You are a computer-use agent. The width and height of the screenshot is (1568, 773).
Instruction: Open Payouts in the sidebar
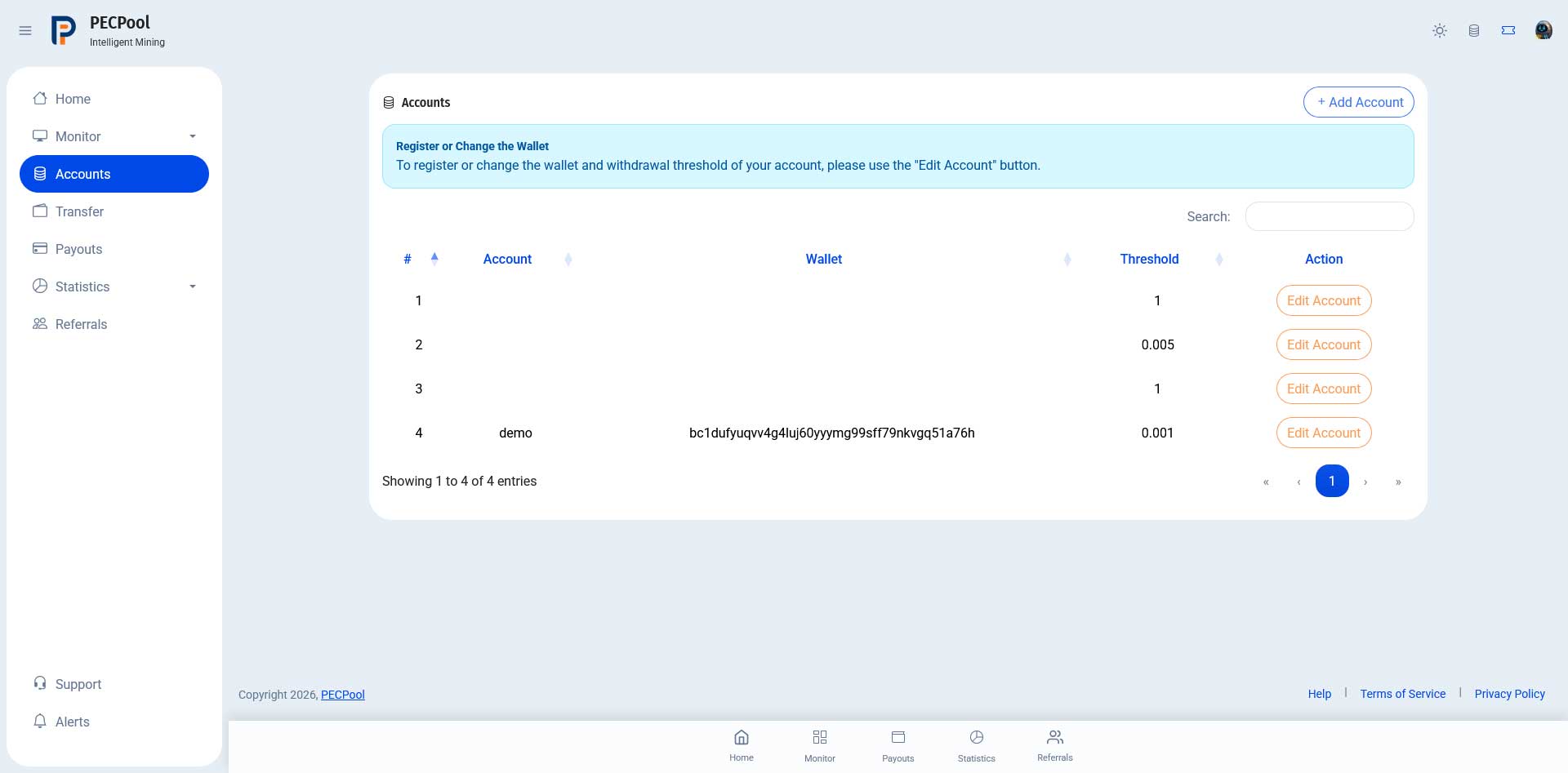(114, 249)
